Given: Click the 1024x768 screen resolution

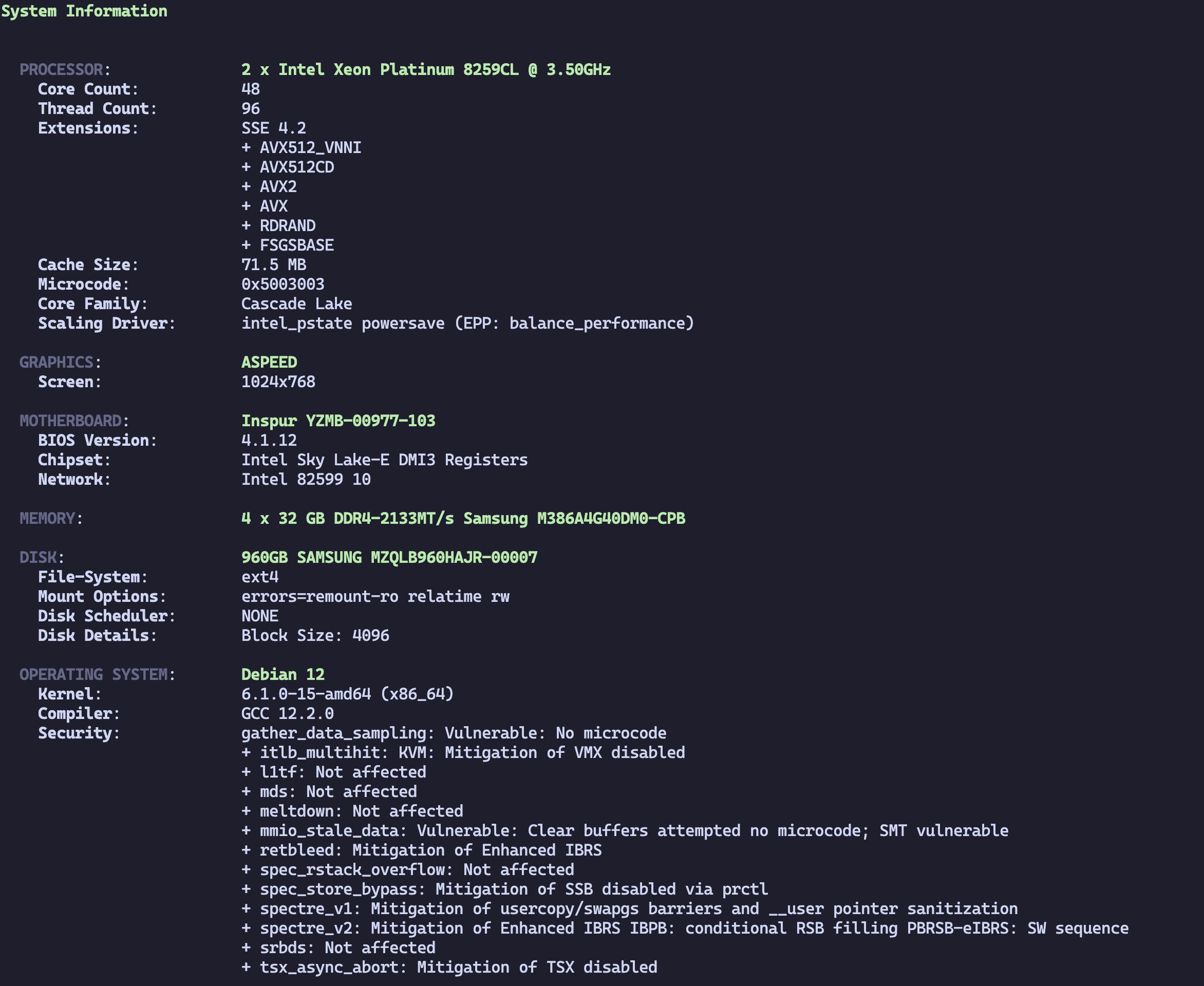Looking at the screenshot, I should [278, 382].
